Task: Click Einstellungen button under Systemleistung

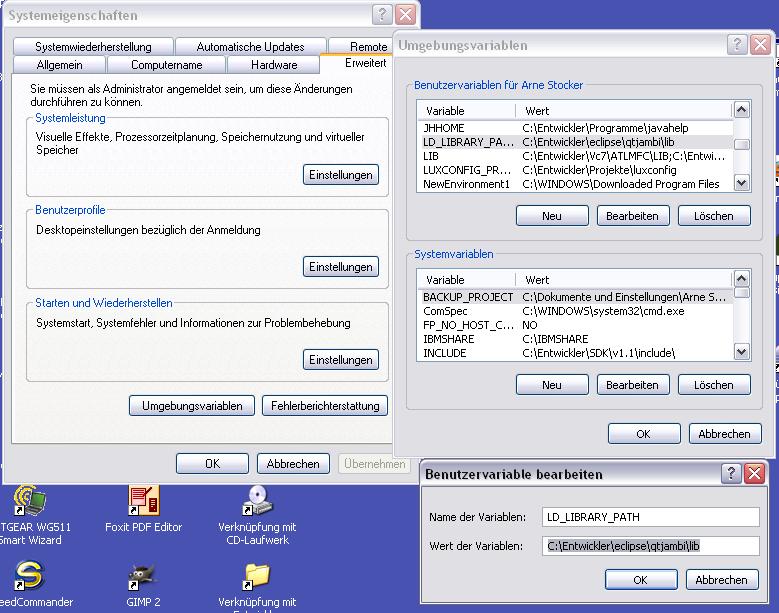Action: pyautogui.click(x=340, y=175)
